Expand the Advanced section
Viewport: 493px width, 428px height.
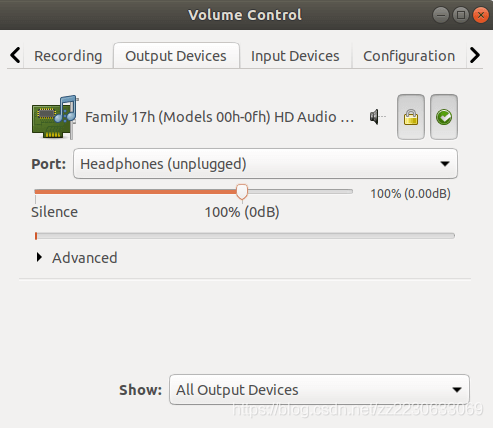coord(77,258)
